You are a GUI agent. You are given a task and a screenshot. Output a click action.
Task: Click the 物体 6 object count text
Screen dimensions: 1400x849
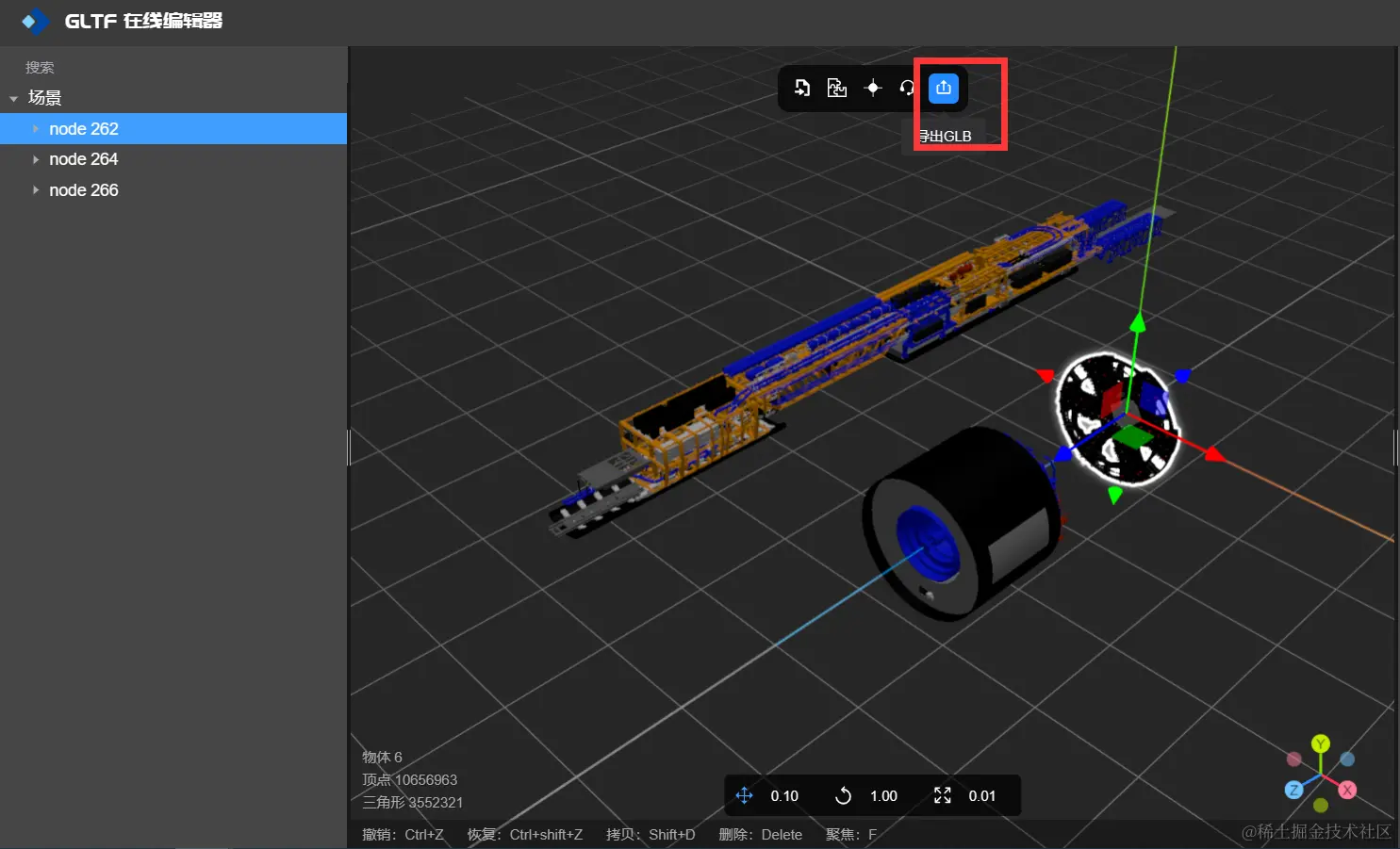tap(382, 758)
